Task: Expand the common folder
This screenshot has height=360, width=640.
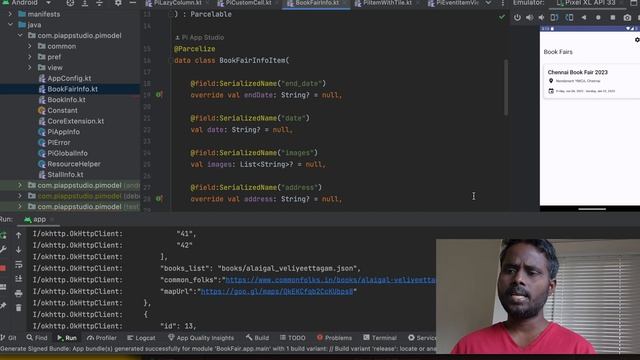Action: click(x=29, y=46)
